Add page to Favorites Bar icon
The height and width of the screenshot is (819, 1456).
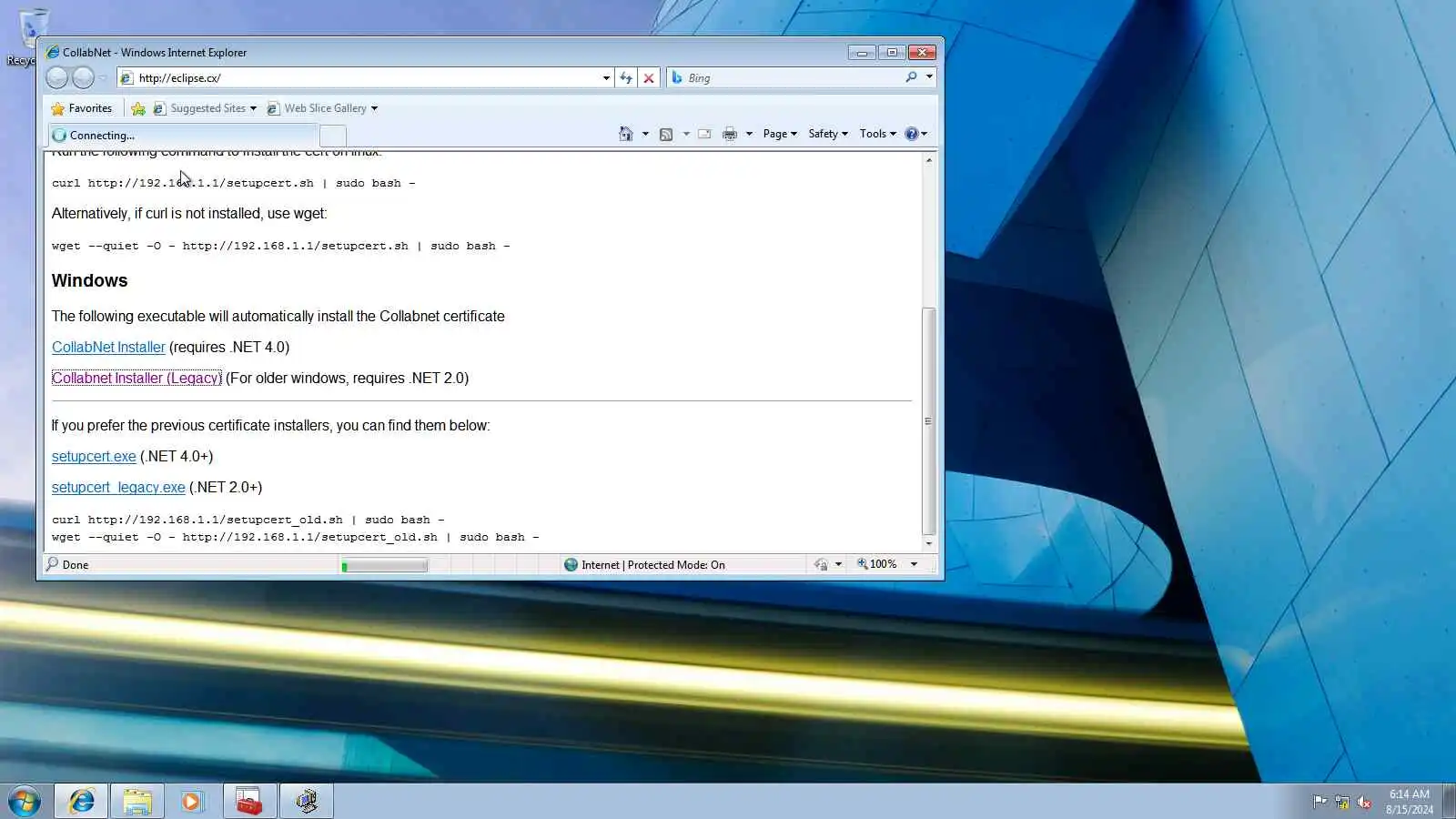[x=138, y=108]
